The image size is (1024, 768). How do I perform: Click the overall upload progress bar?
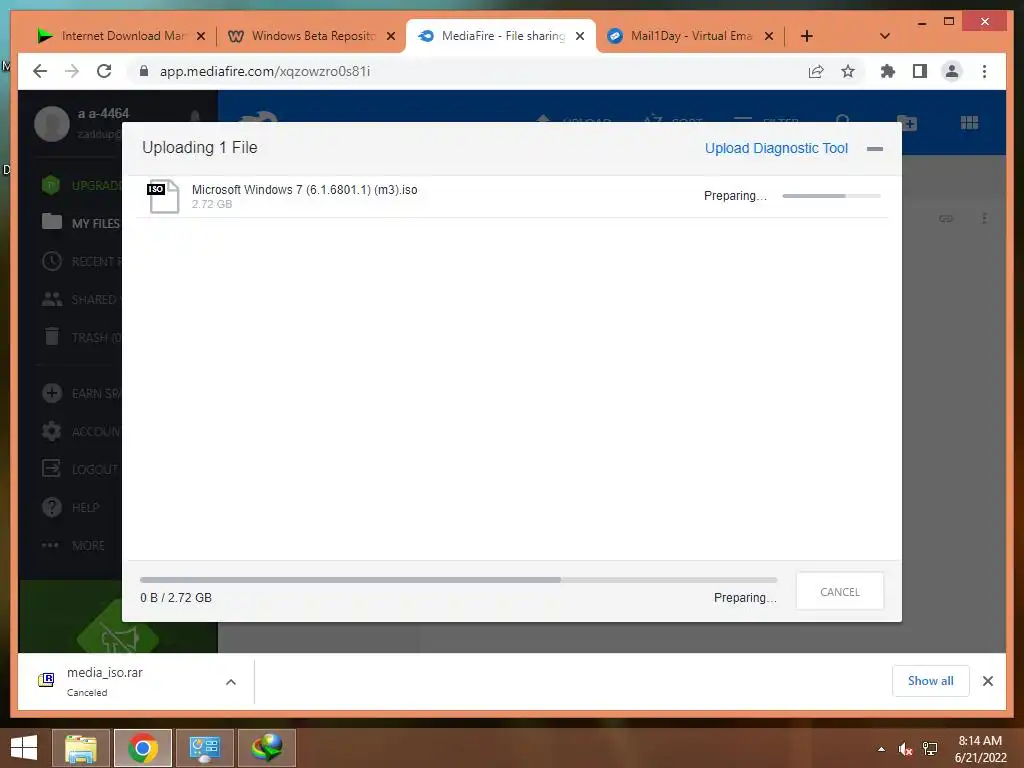[458, 580]
